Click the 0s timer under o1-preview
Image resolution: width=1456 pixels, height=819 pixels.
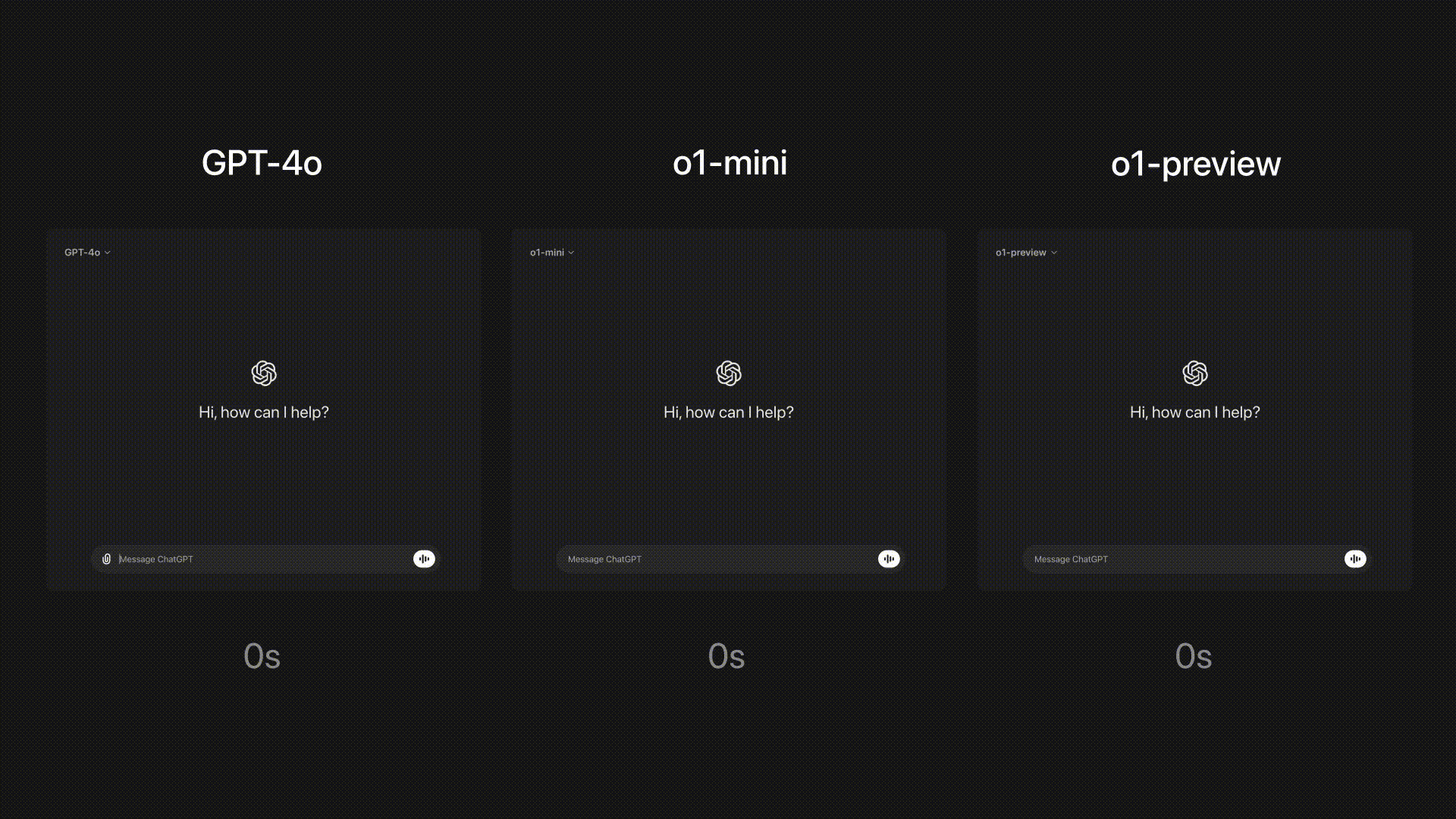1194,656
